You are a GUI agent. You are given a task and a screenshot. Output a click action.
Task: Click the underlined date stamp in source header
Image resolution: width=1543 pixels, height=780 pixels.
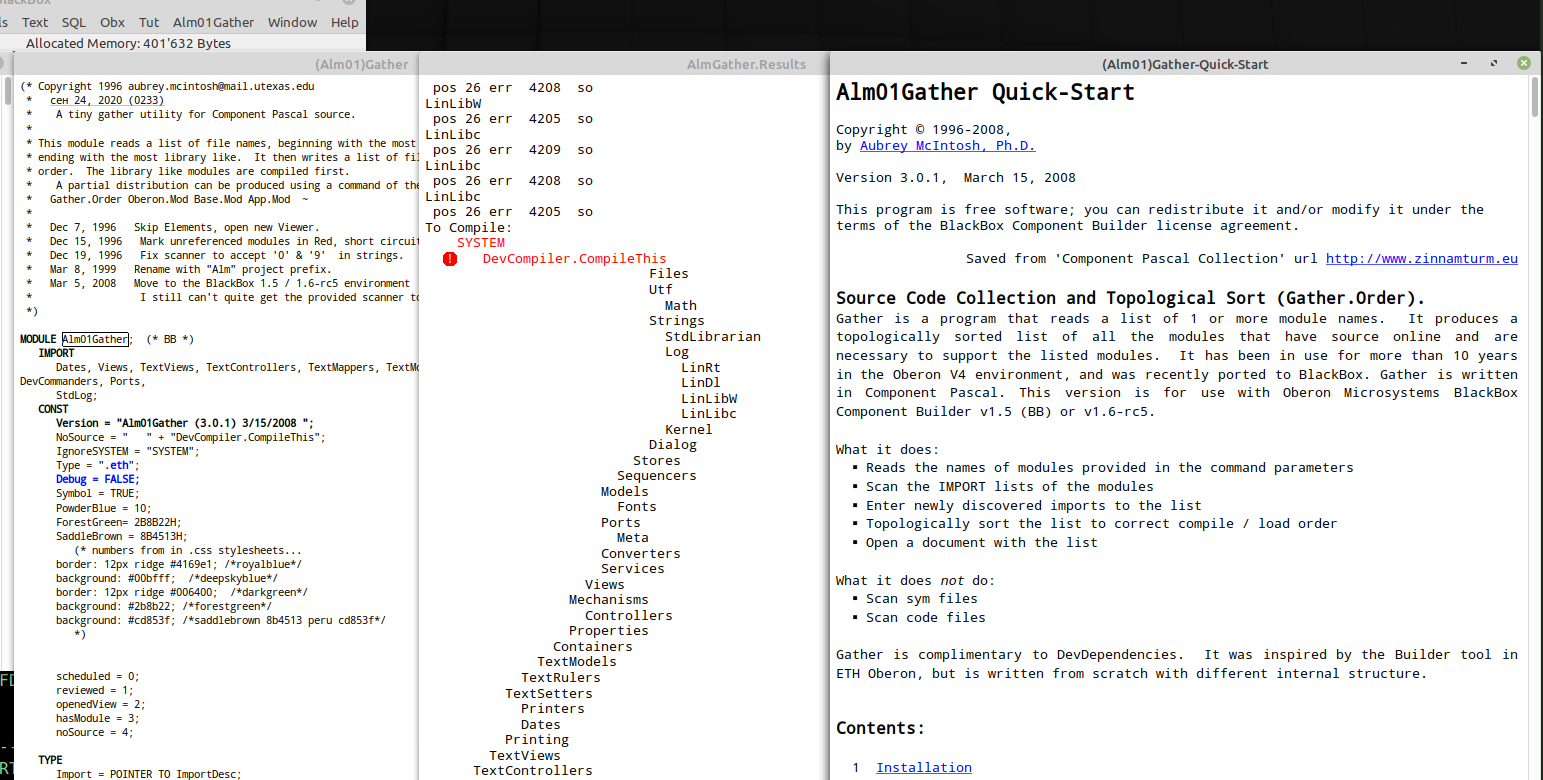107,100
